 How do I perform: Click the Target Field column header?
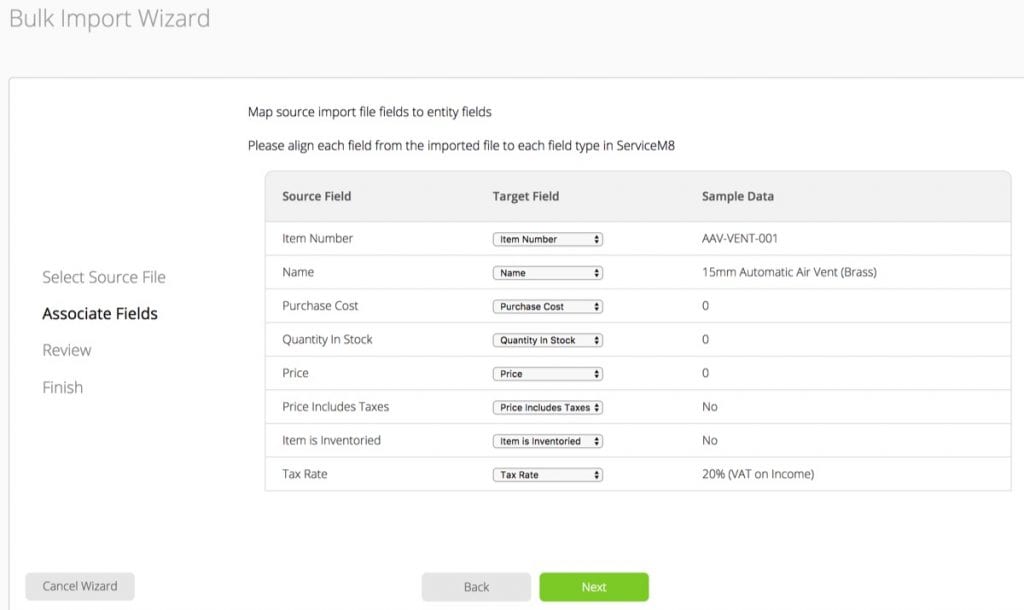click(x=526, y=196)
